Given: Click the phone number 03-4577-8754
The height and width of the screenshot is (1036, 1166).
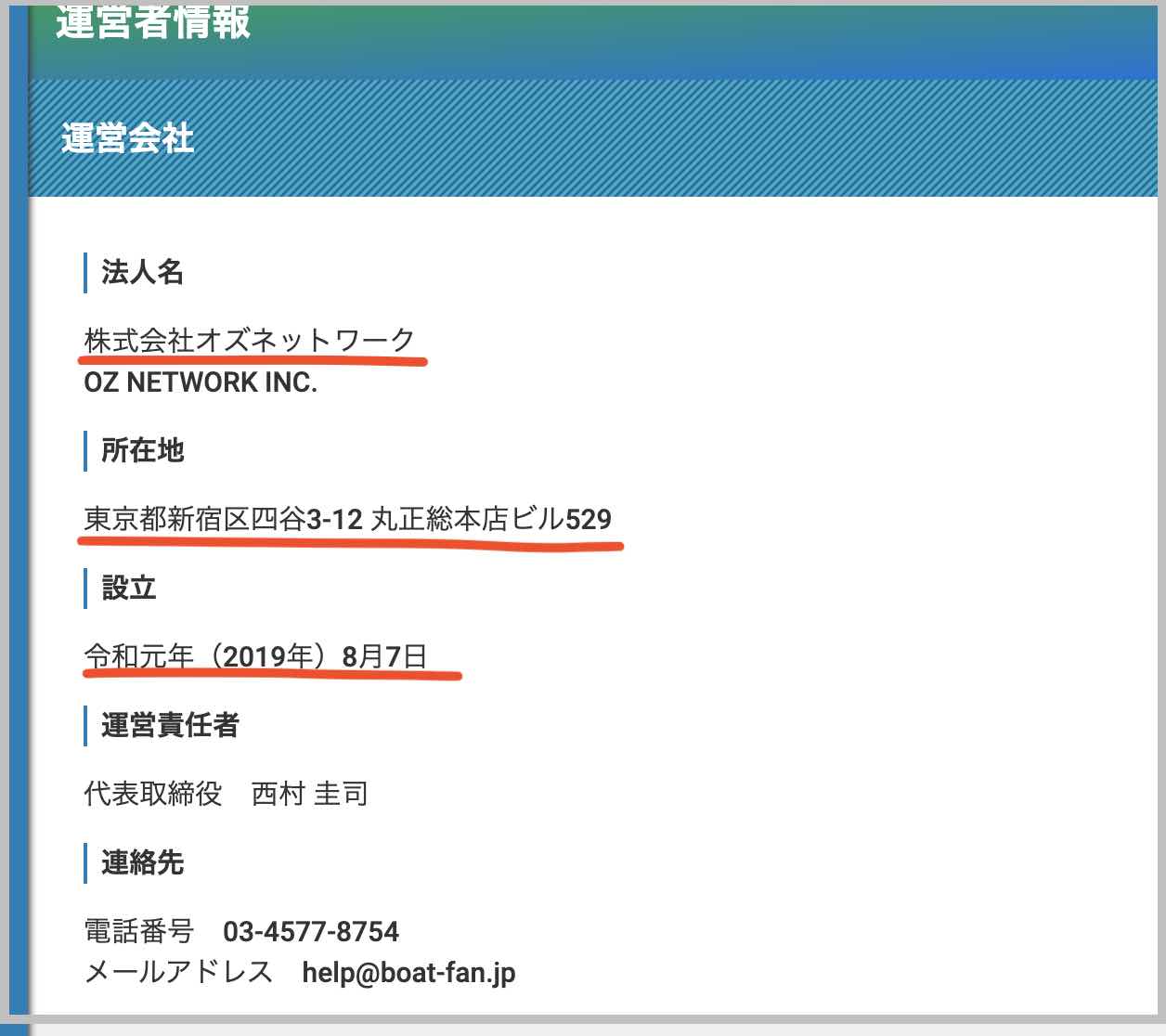Looking at the screenshot, I should [311, 931].
